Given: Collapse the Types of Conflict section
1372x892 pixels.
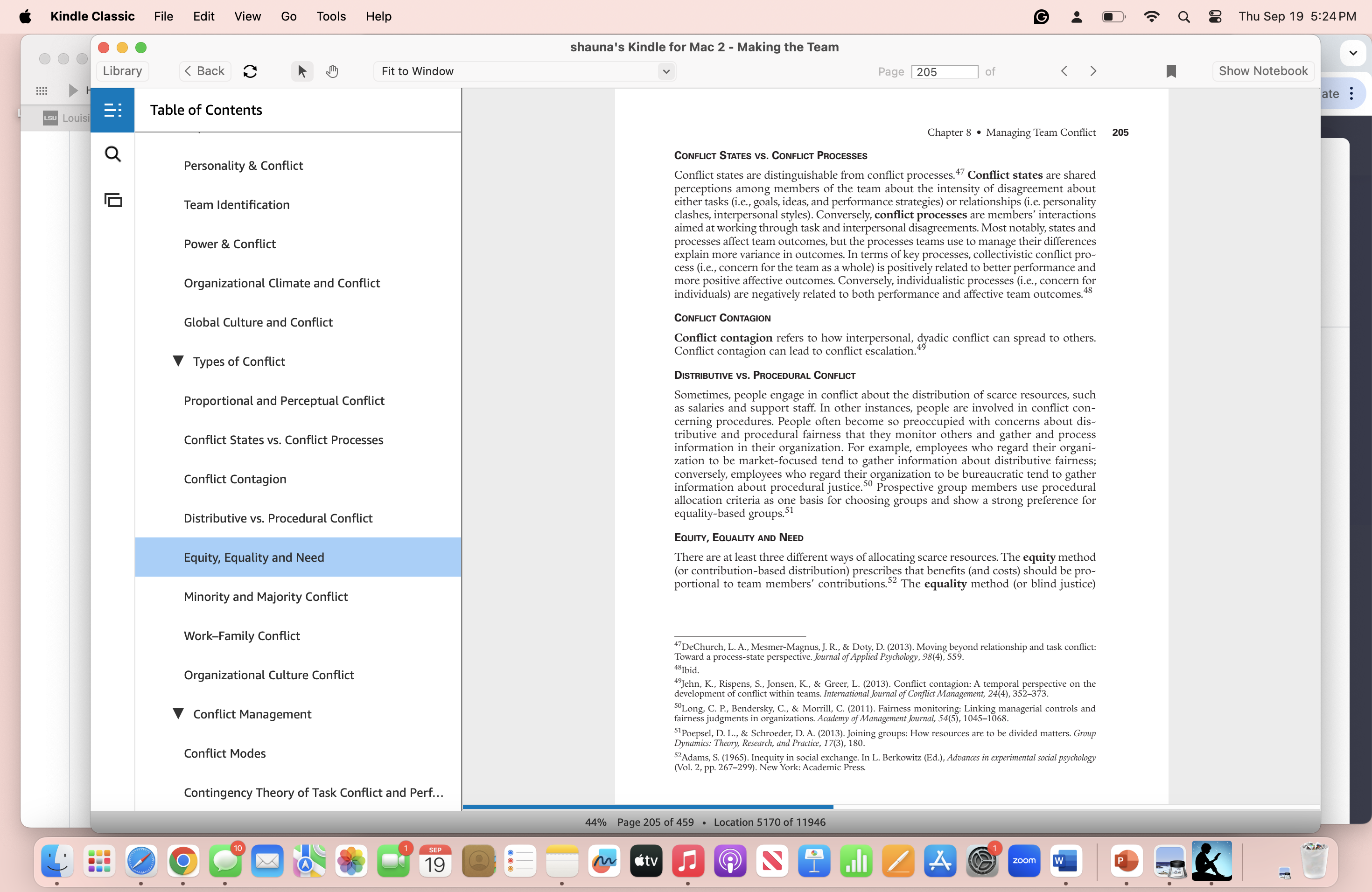Looking at the screenshot, I should point(178,361).
